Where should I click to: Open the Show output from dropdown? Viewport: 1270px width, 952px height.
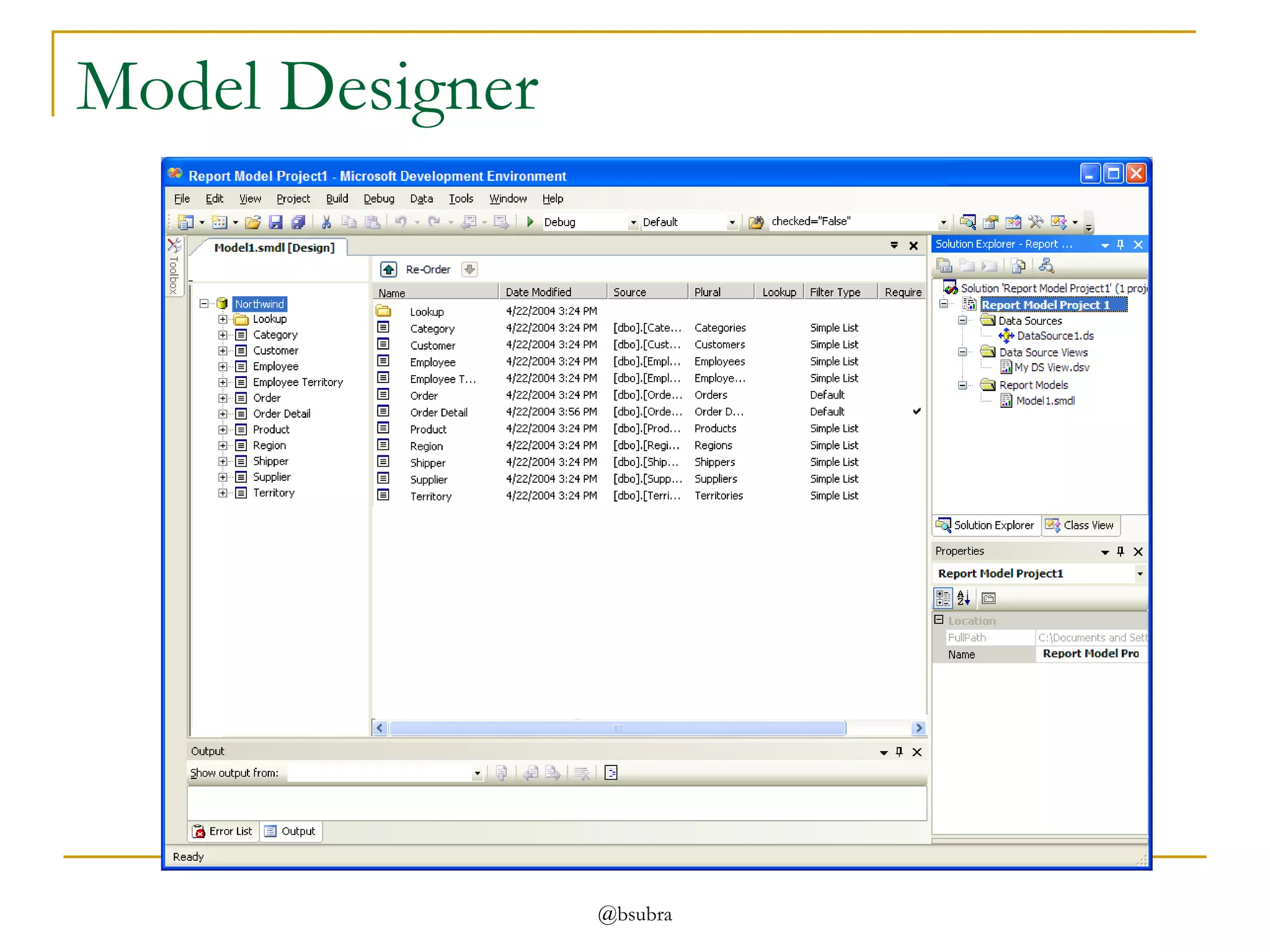click(477, 773)
